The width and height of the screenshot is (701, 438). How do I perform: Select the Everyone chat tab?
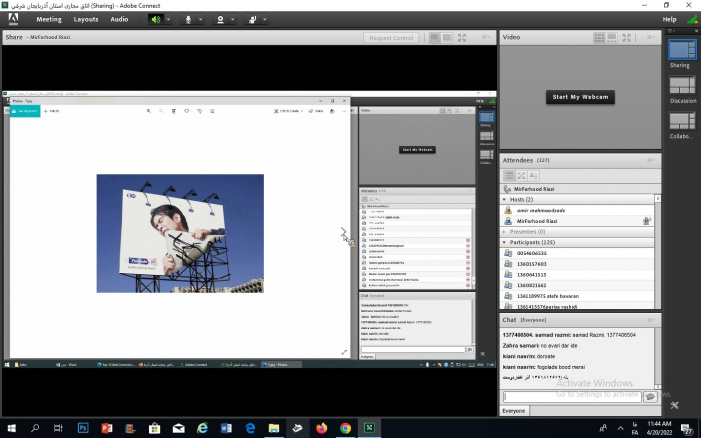(514, 410)
